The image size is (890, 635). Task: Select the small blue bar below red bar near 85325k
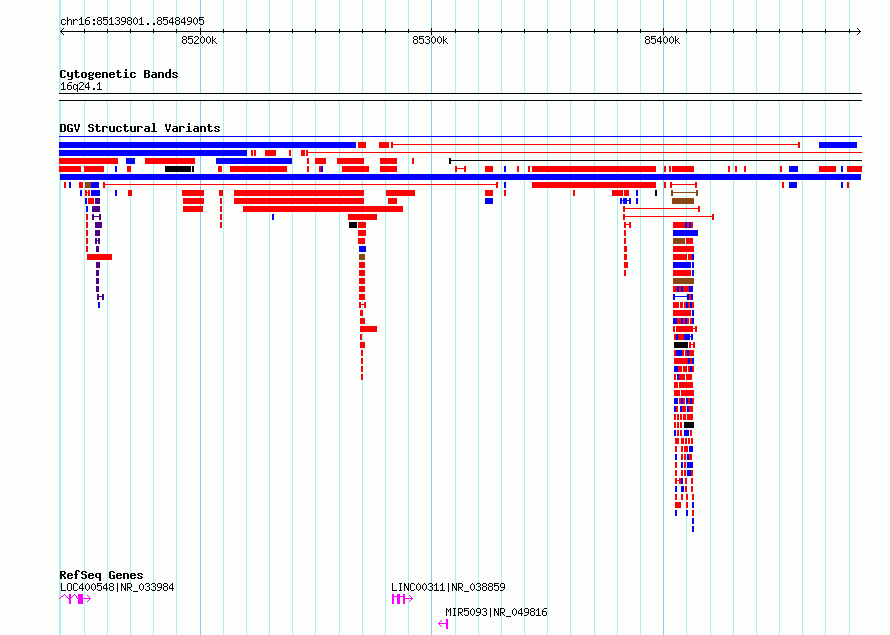(x=489, y=201)
